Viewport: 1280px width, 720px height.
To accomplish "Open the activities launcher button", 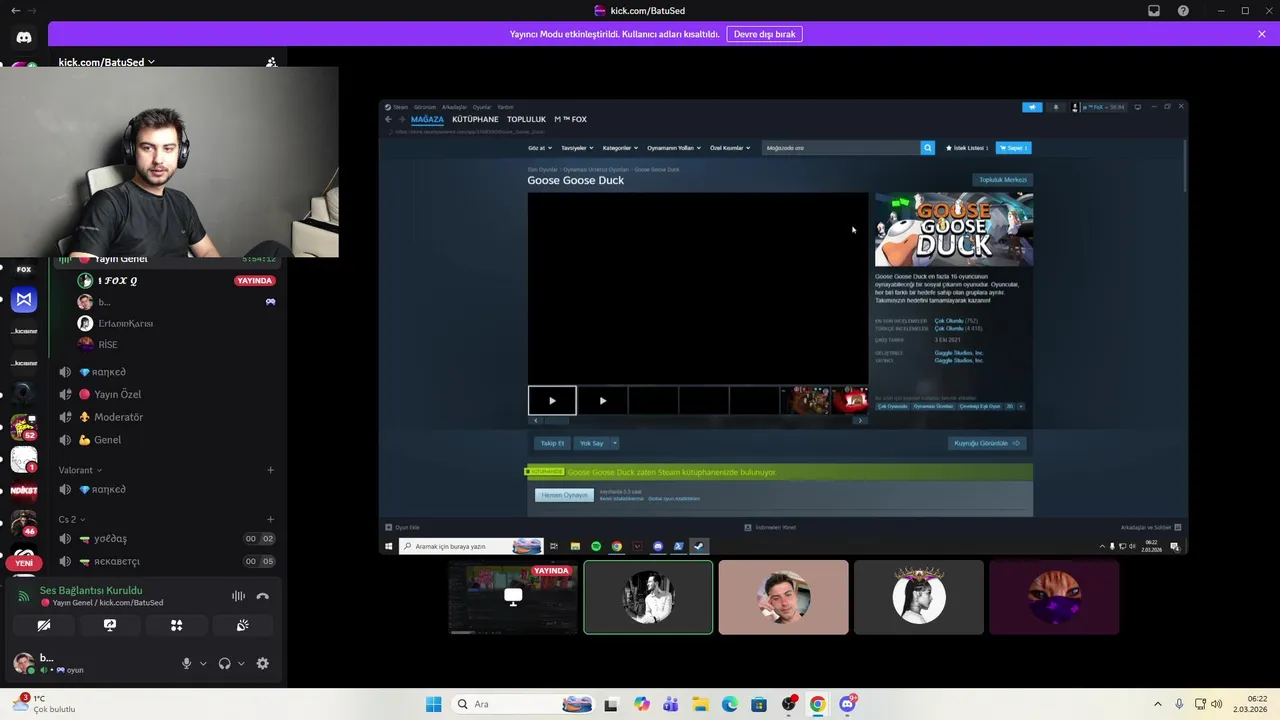I will click(176, 625).
